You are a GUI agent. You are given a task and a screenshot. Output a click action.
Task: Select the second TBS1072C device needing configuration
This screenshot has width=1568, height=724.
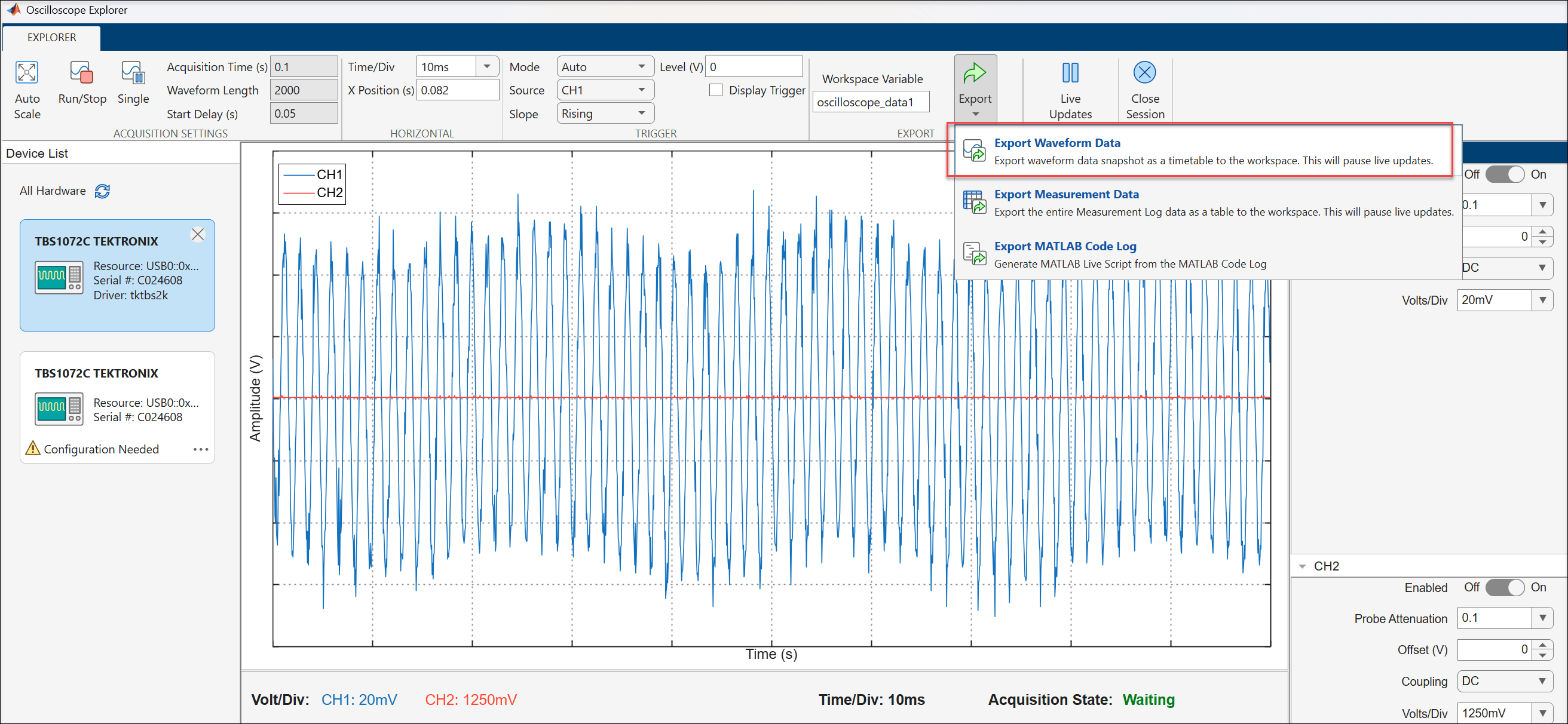click(117, 407)
